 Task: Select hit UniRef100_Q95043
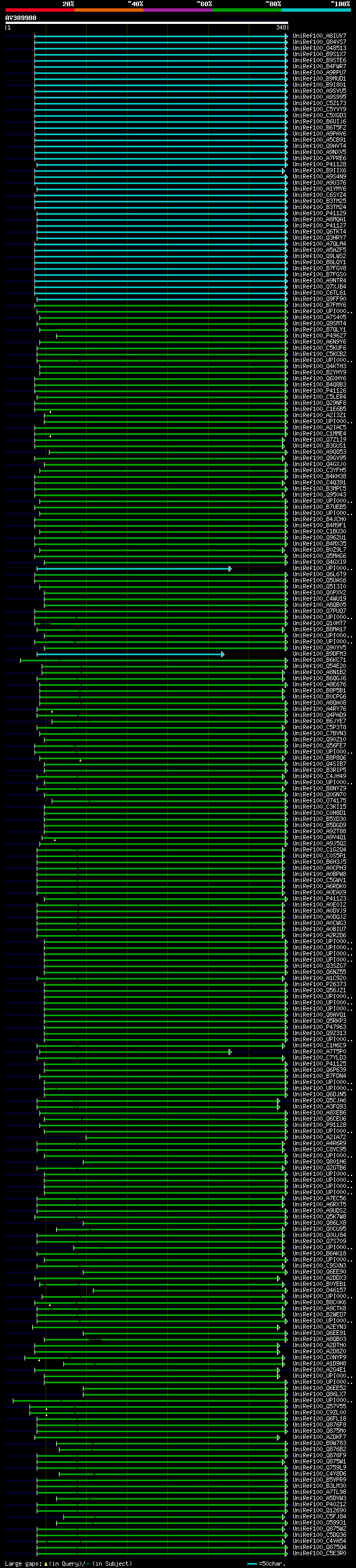pyautogui.click(x=319, y=495)
